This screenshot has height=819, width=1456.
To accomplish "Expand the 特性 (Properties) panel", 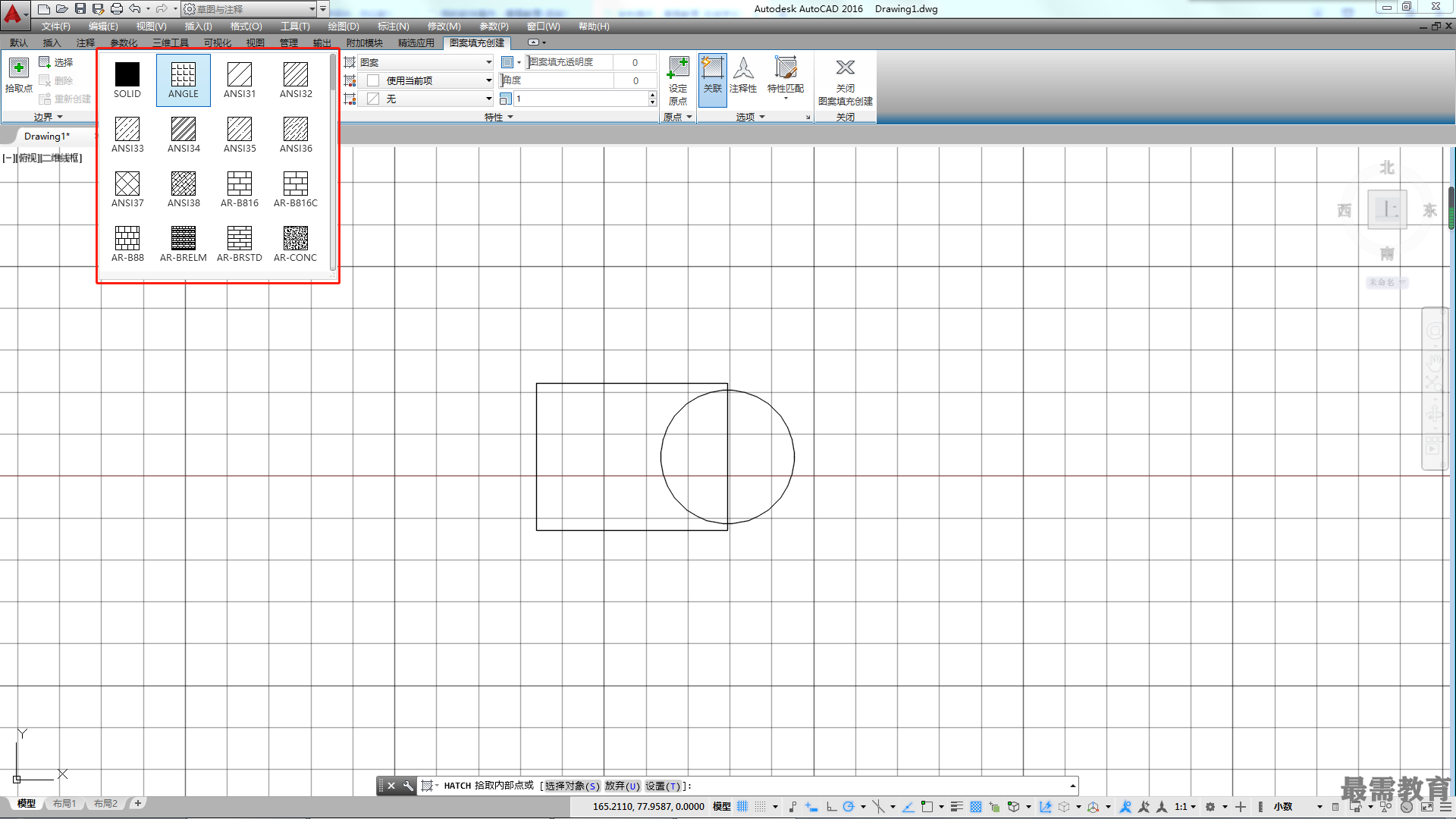I will point(499,117).
